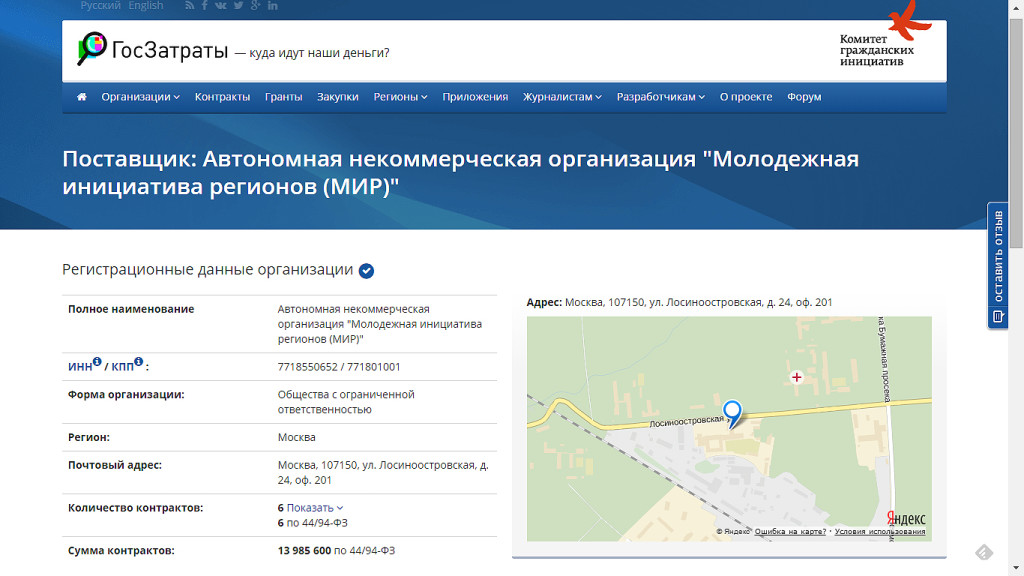The height and width of the screenshot is (576, 1024).
Task: Click the Регион value Москва
Action: click(296, 438)
